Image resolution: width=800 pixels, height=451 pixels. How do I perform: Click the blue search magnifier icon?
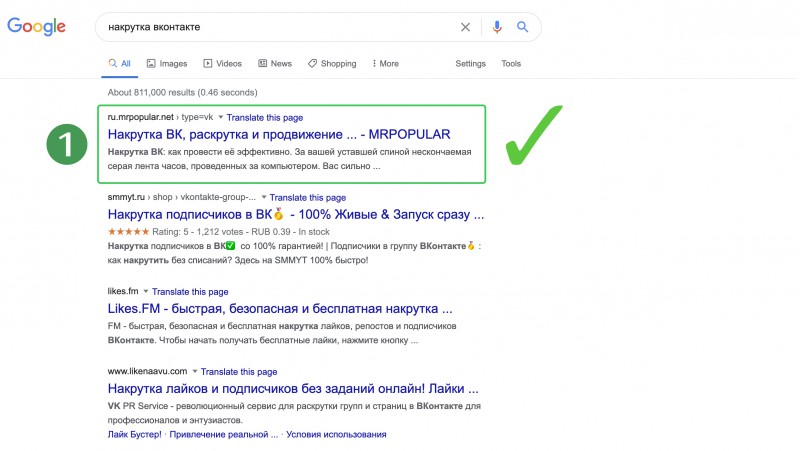pyautogui.click(x=522, y=27)
